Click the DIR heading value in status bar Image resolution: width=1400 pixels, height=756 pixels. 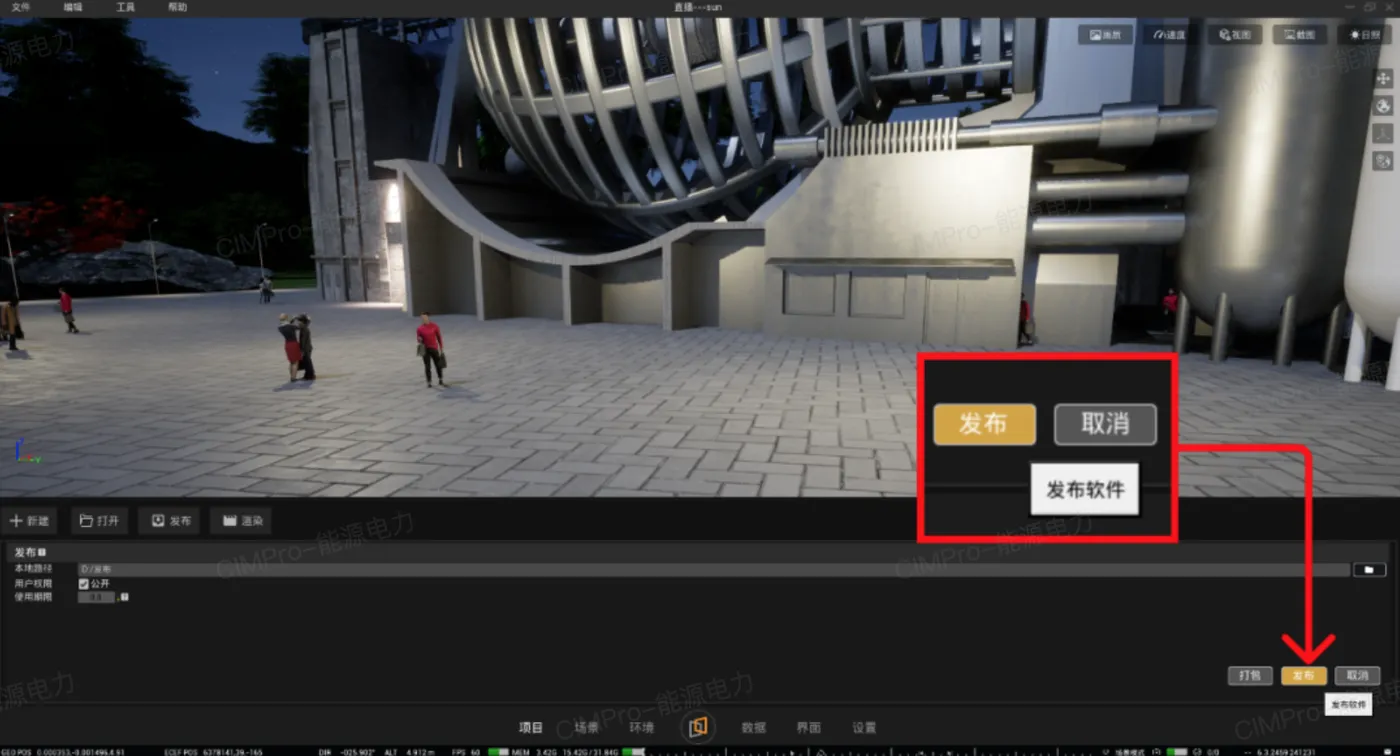(347, 751)
